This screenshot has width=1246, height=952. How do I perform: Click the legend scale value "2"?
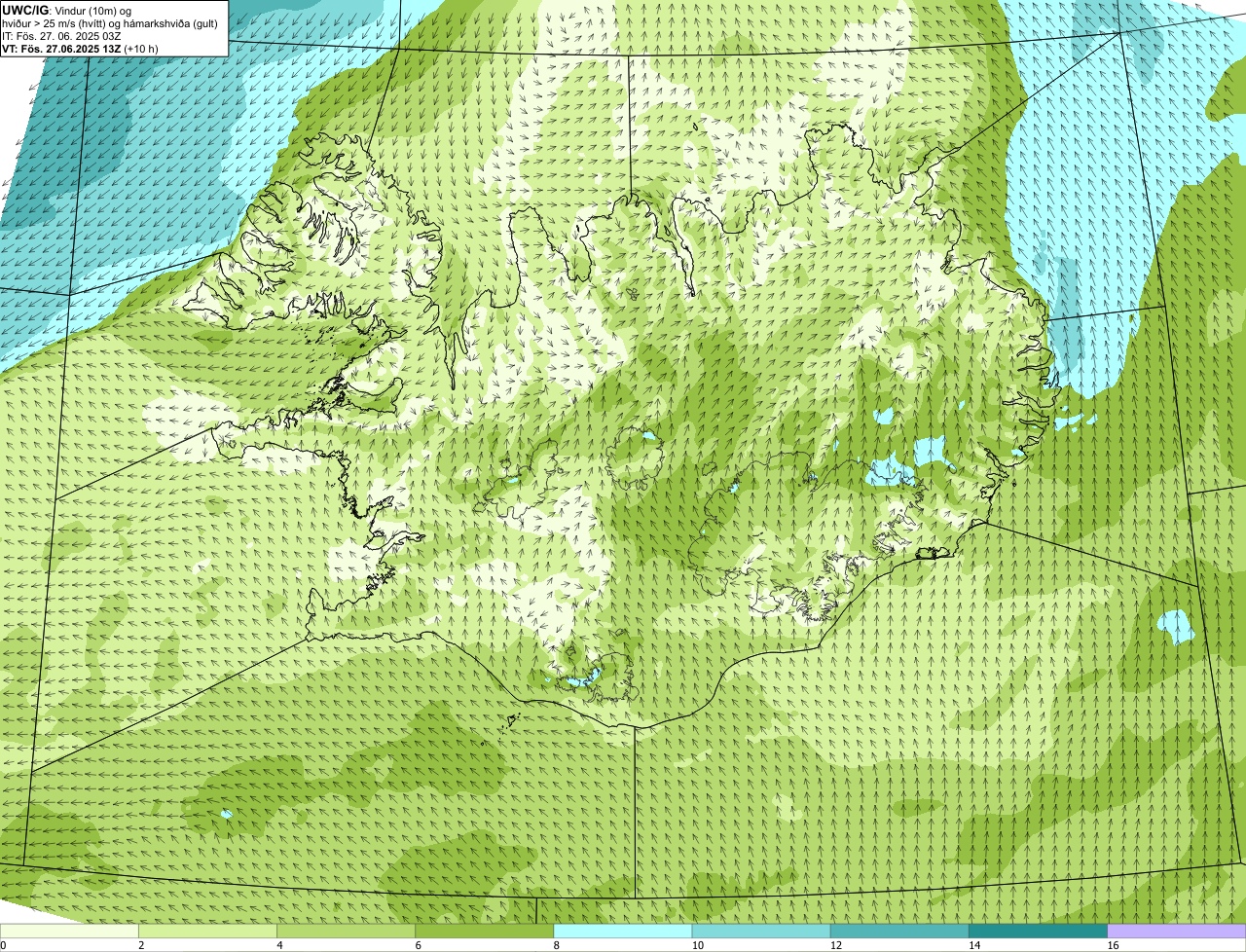141,945
